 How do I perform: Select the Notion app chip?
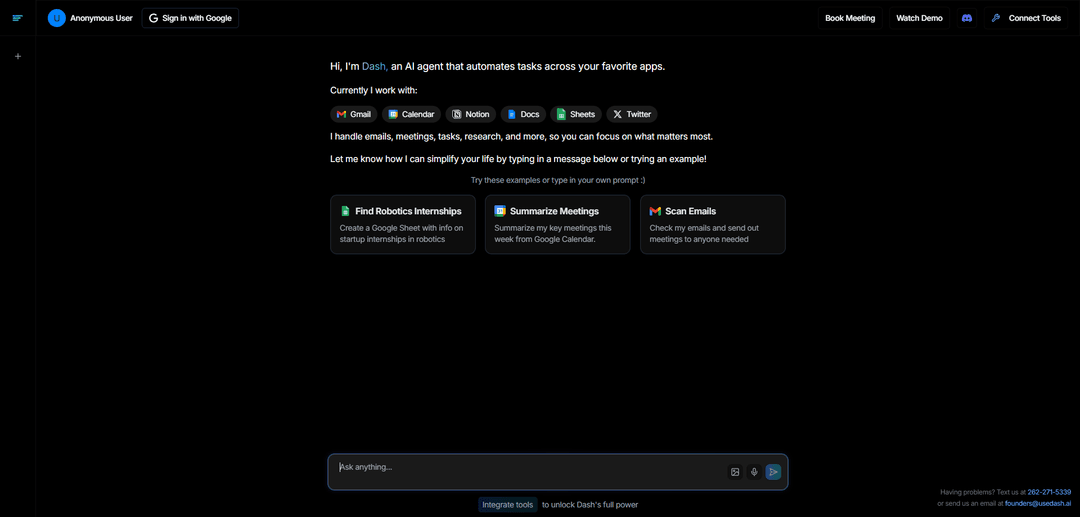pyautogui.click(x=470, y=114)
